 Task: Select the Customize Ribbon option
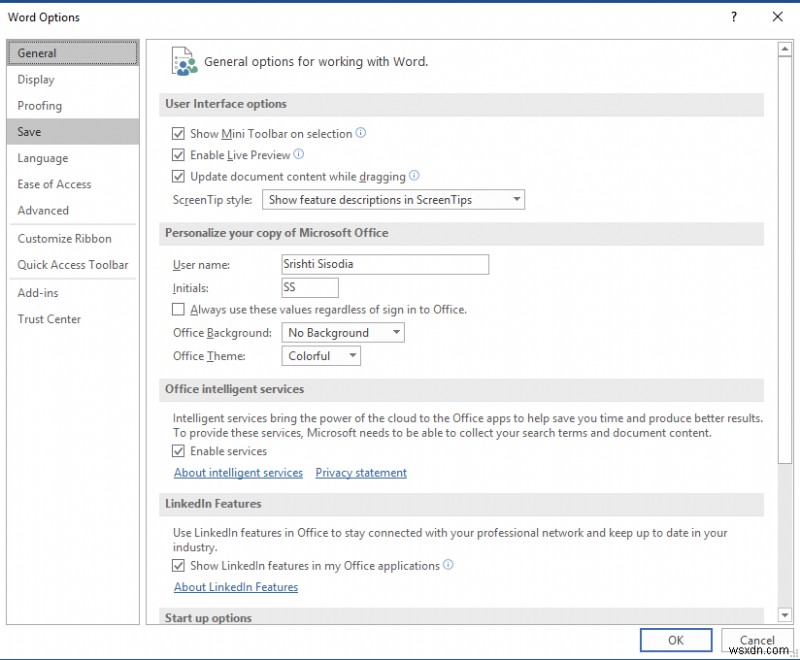point(63,238)
